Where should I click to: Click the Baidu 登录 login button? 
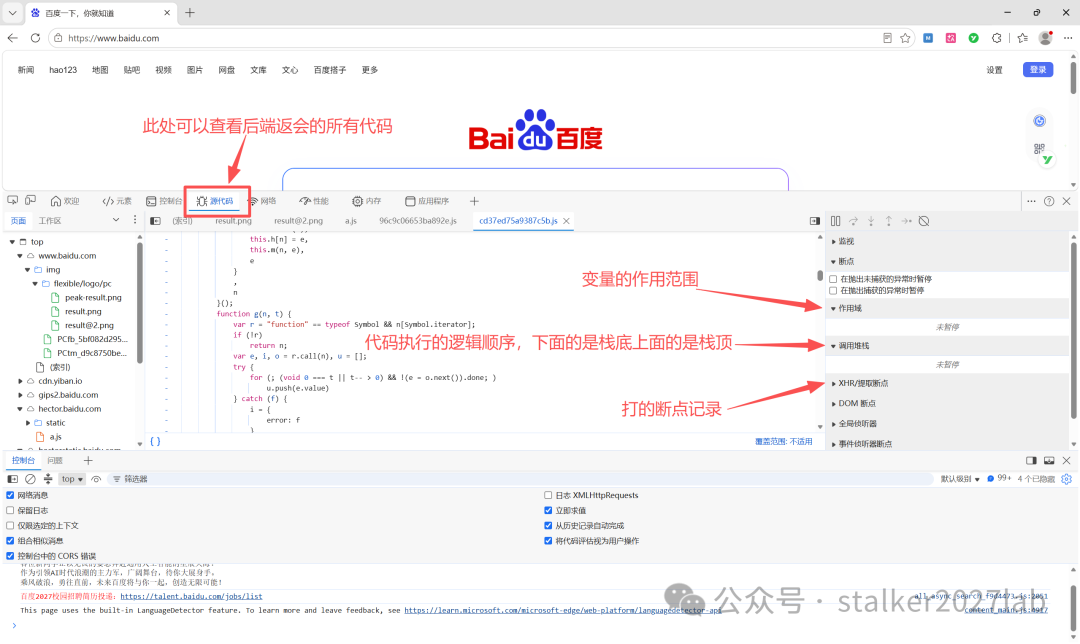click(x=1038, y=70)
